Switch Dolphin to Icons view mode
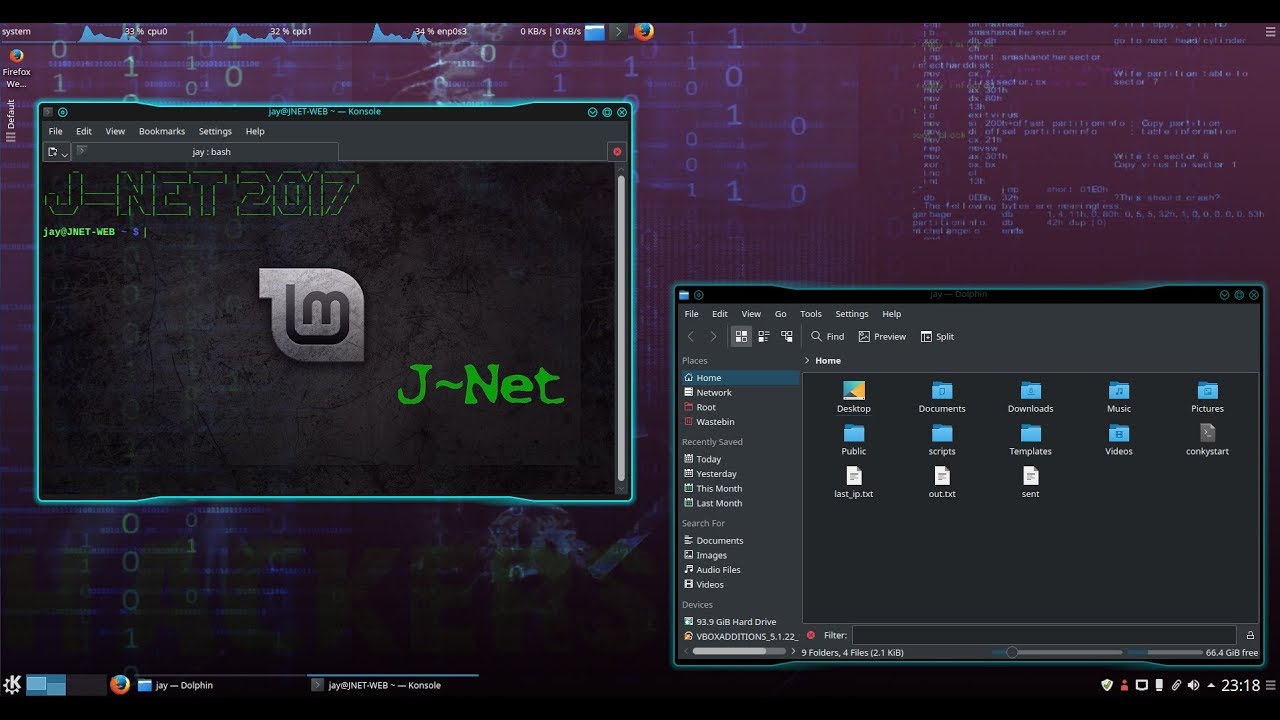The width and height of the screenshot is (1280, 720). pyautogui.click(x=741, y=337)
